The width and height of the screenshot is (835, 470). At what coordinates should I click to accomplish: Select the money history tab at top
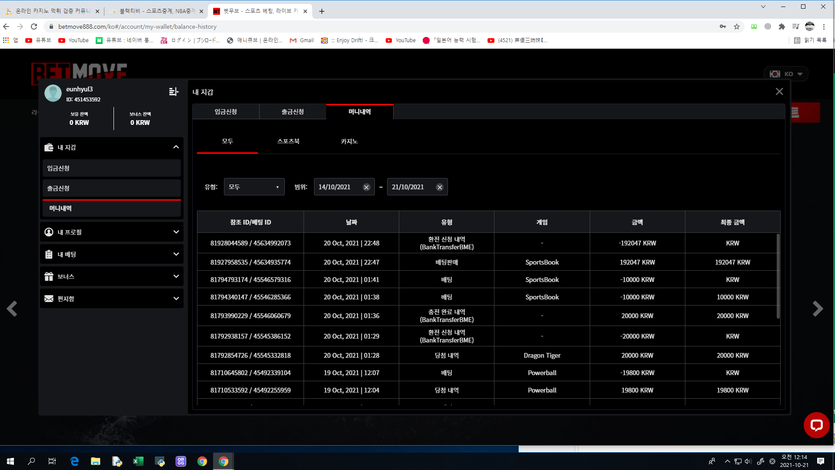pyautogui.click(x=359, y=112)
